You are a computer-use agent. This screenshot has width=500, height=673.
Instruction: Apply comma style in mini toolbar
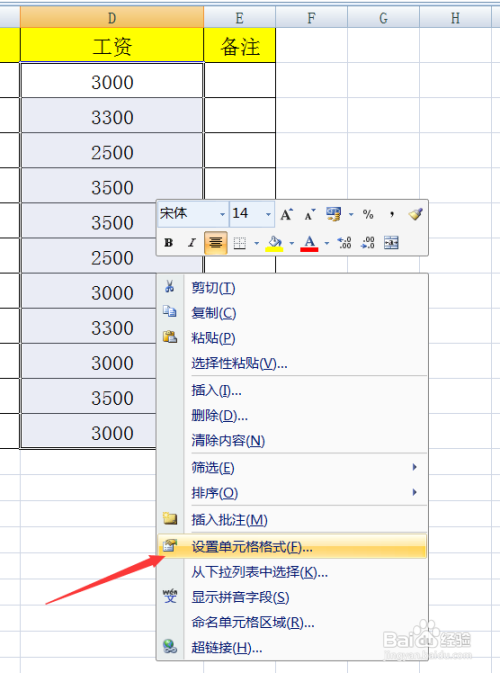coord(391,214)
